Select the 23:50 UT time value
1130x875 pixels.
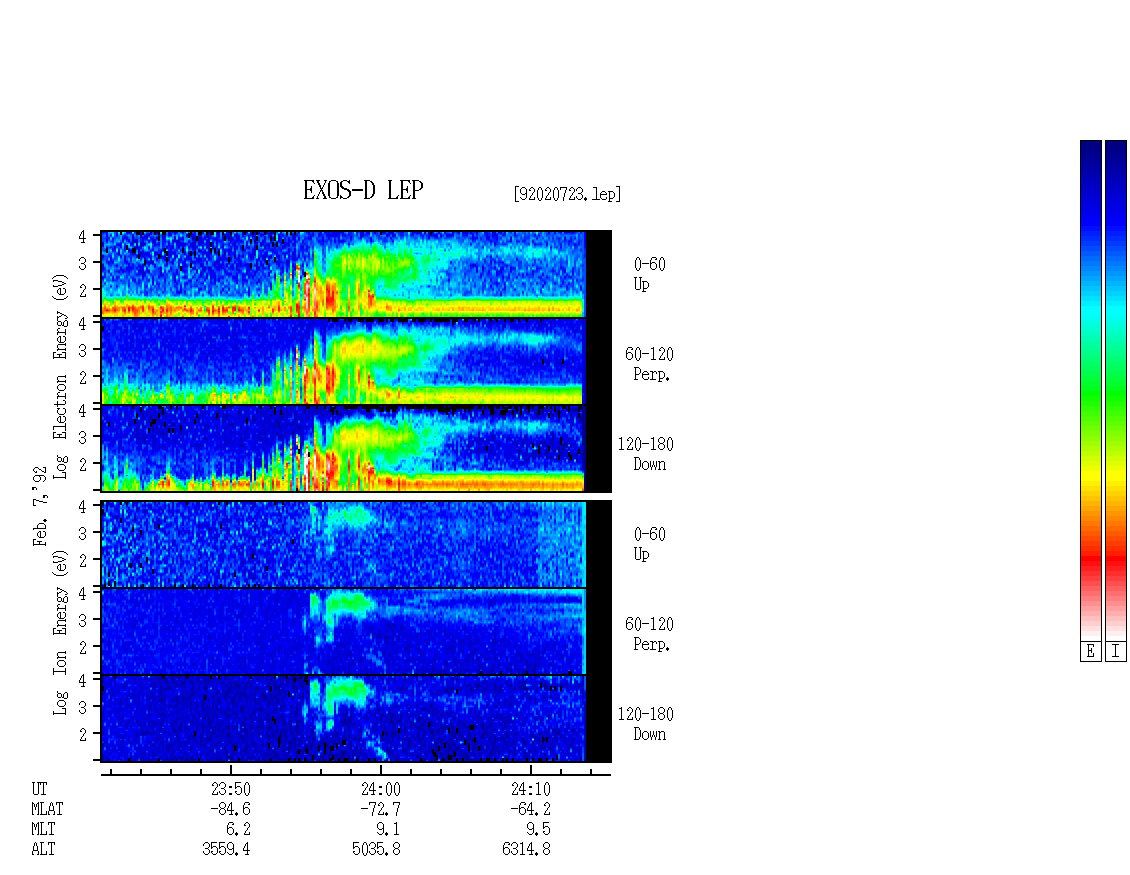coord(231,789)
